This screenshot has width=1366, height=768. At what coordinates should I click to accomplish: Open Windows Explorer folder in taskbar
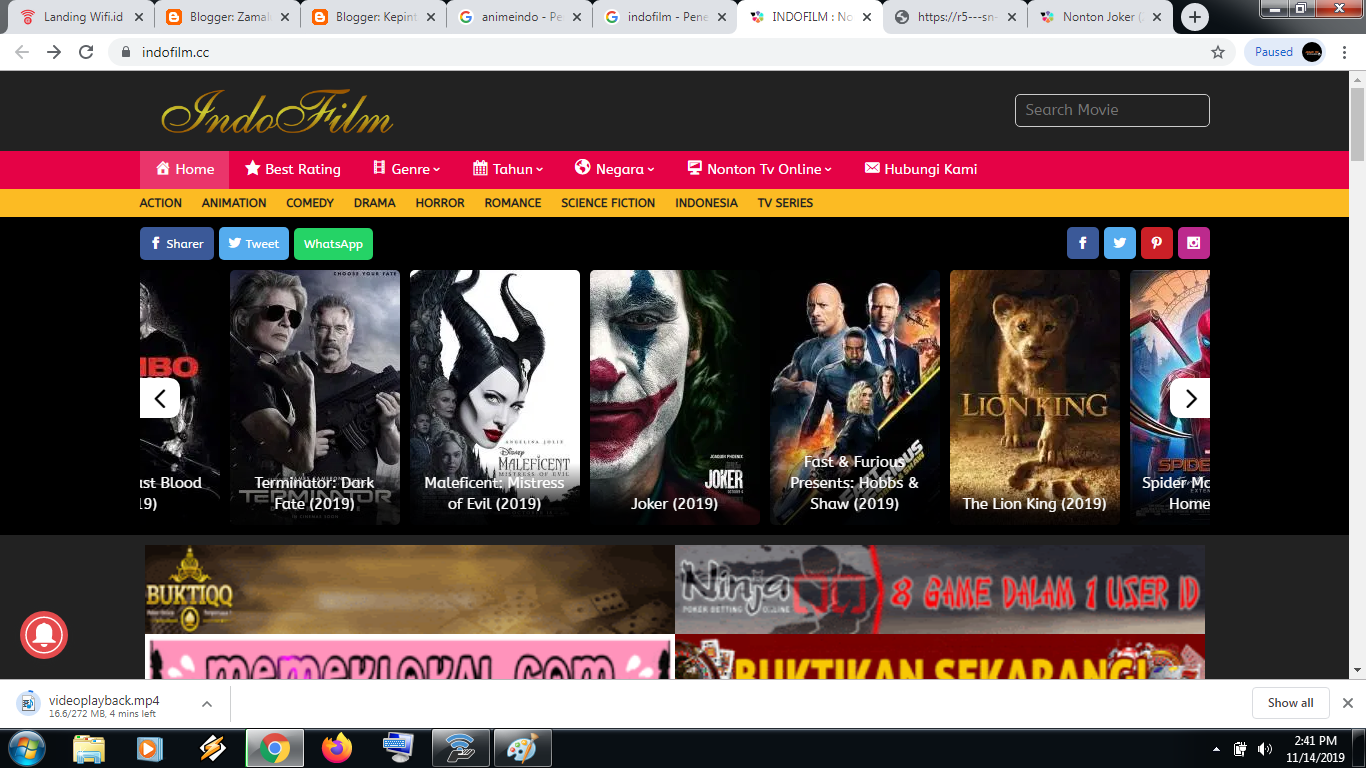[x=89, y=748]
